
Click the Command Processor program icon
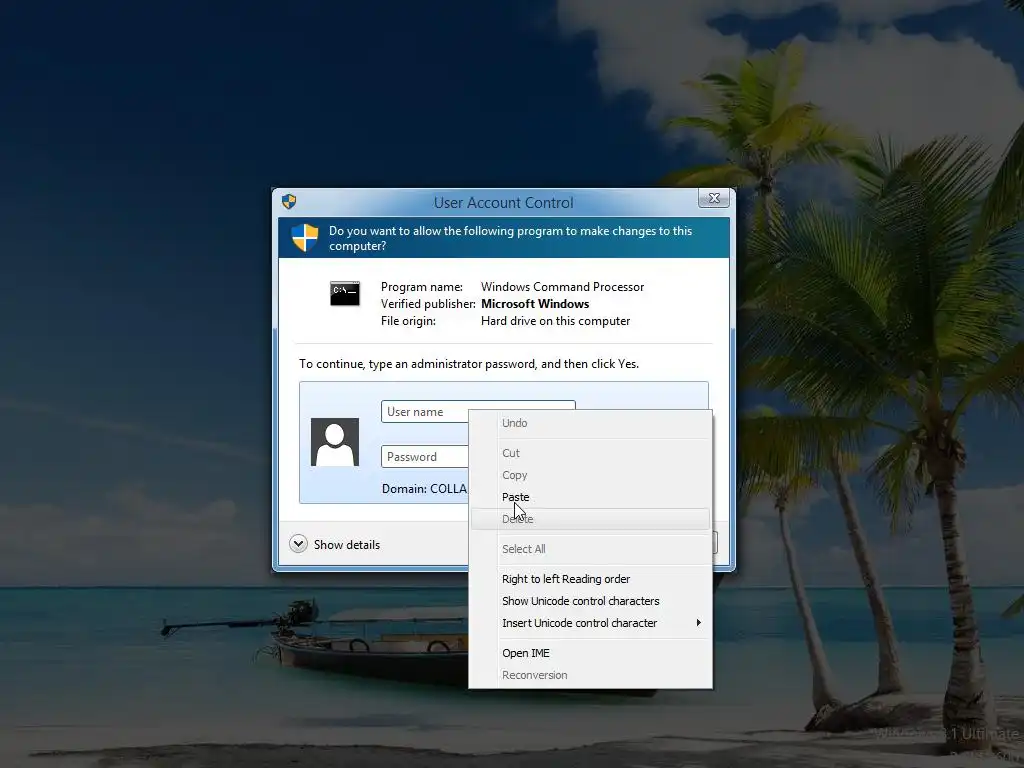[x=345, y=293]
